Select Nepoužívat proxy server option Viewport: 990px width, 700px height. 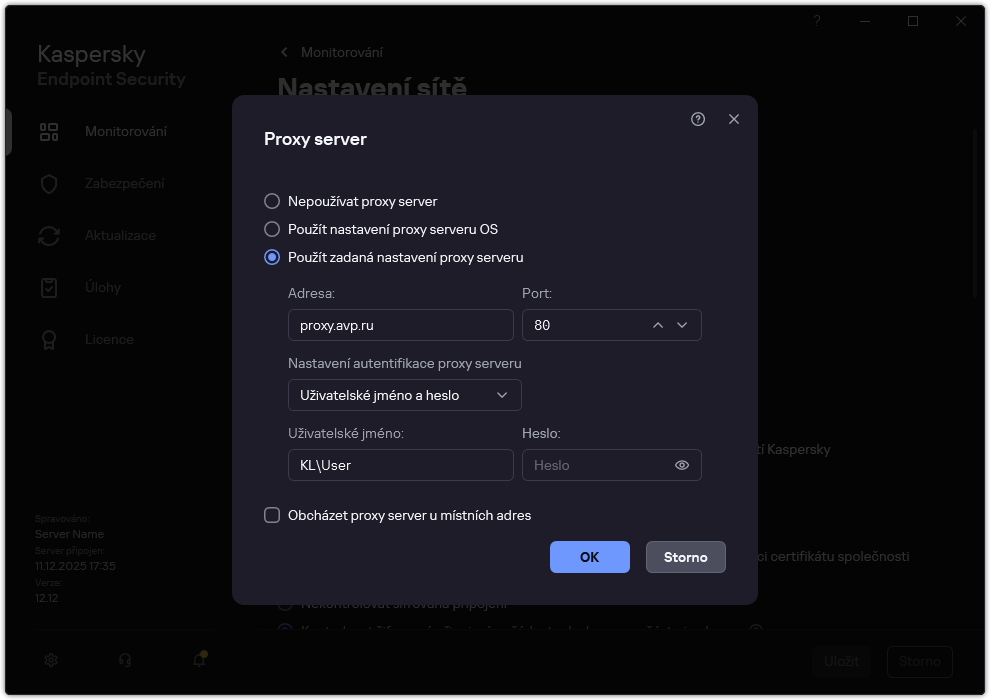coord(271,200)
